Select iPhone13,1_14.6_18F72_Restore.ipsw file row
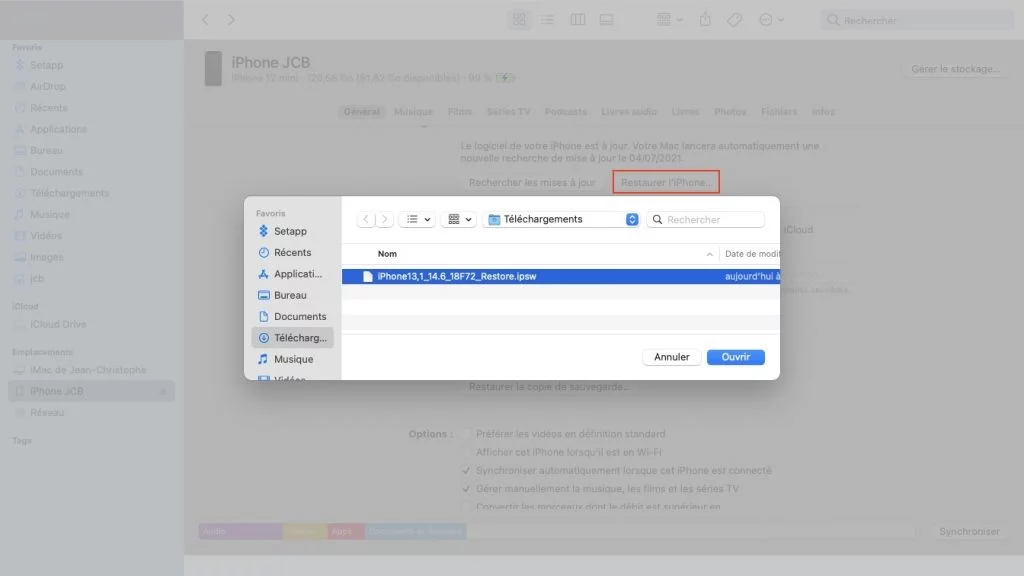Viewport: 1024px width, 576px height. 560,276
